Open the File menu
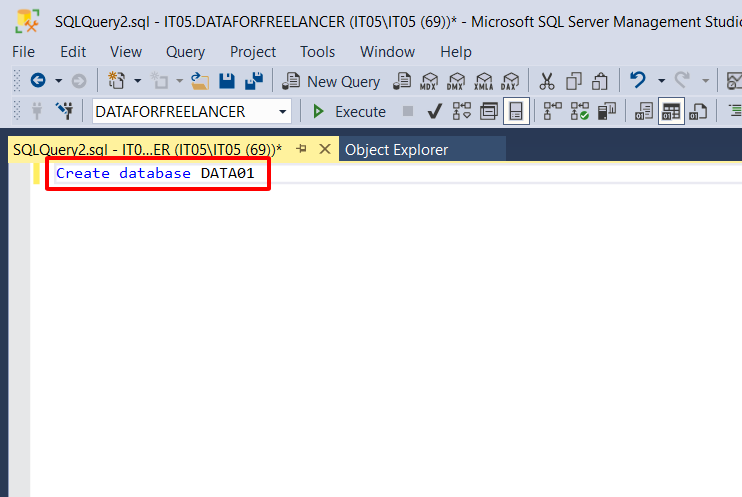The image size is (742, 497). click(23, 52)
